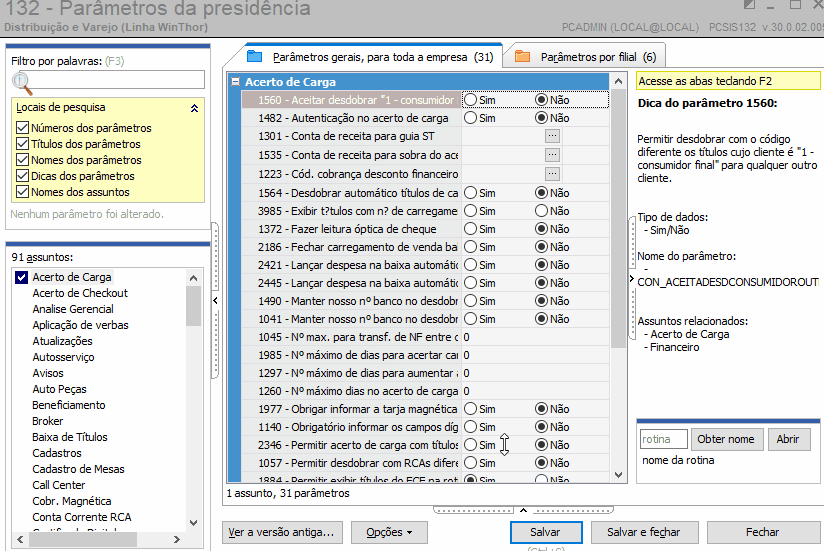Select Autosserviço subject
Image resolution: width=824 pixels, height=551 pixels.
(64, 357)
